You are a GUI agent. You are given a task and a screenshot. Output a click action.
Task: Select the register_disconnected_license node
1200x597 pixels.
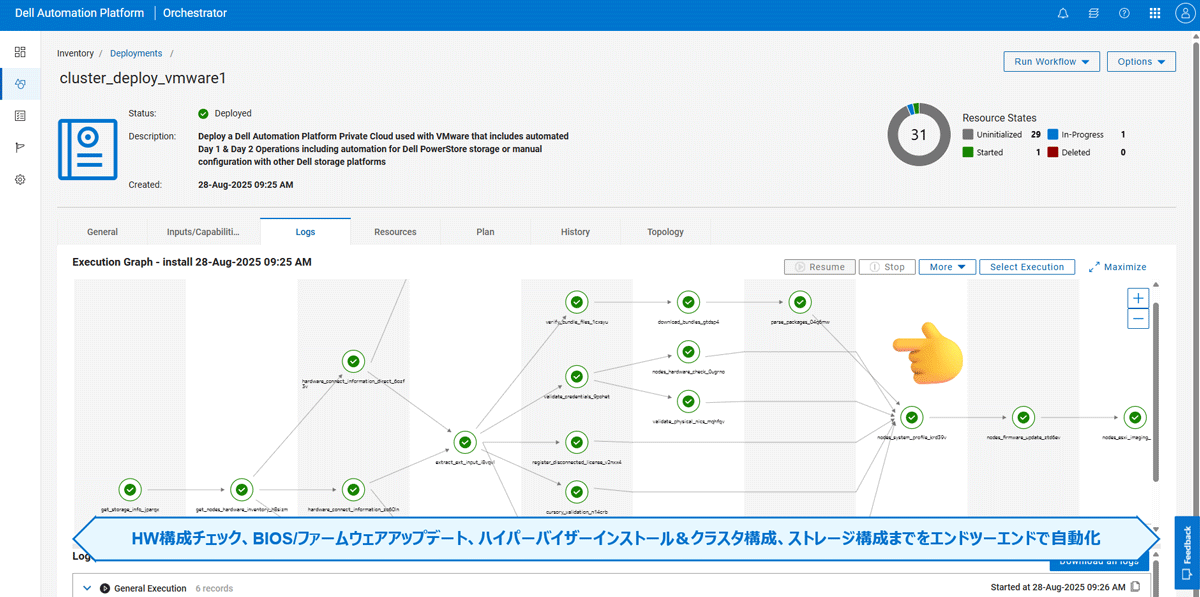[576, 442]
